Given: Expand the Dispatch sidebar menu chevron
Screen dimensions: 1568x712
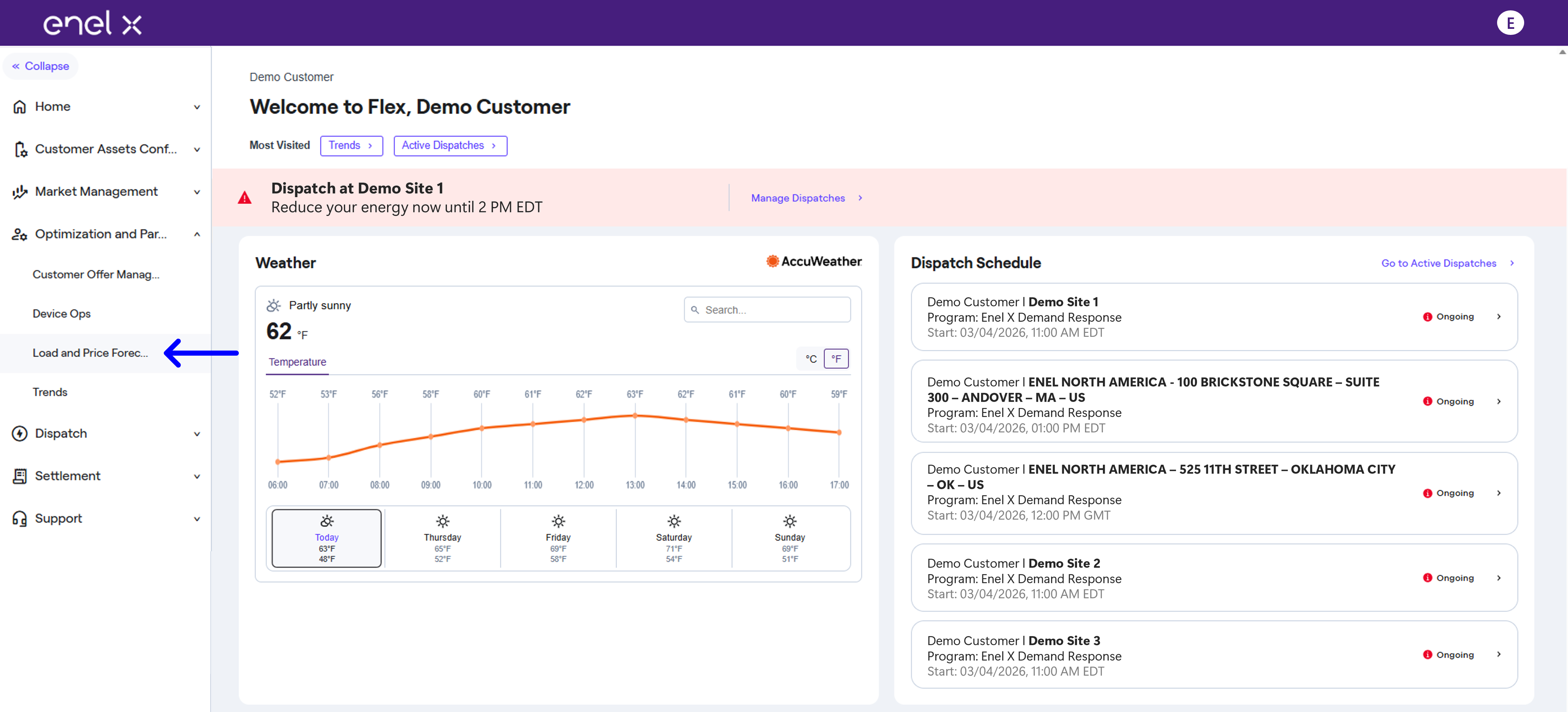Looking at the screenshot, I should tap(197, 434).
